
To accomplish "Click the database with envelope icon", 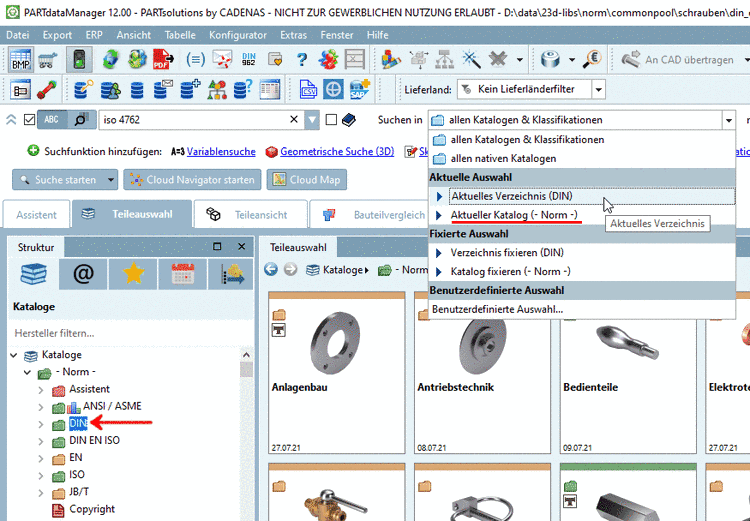I will click(x=163, y=90).
